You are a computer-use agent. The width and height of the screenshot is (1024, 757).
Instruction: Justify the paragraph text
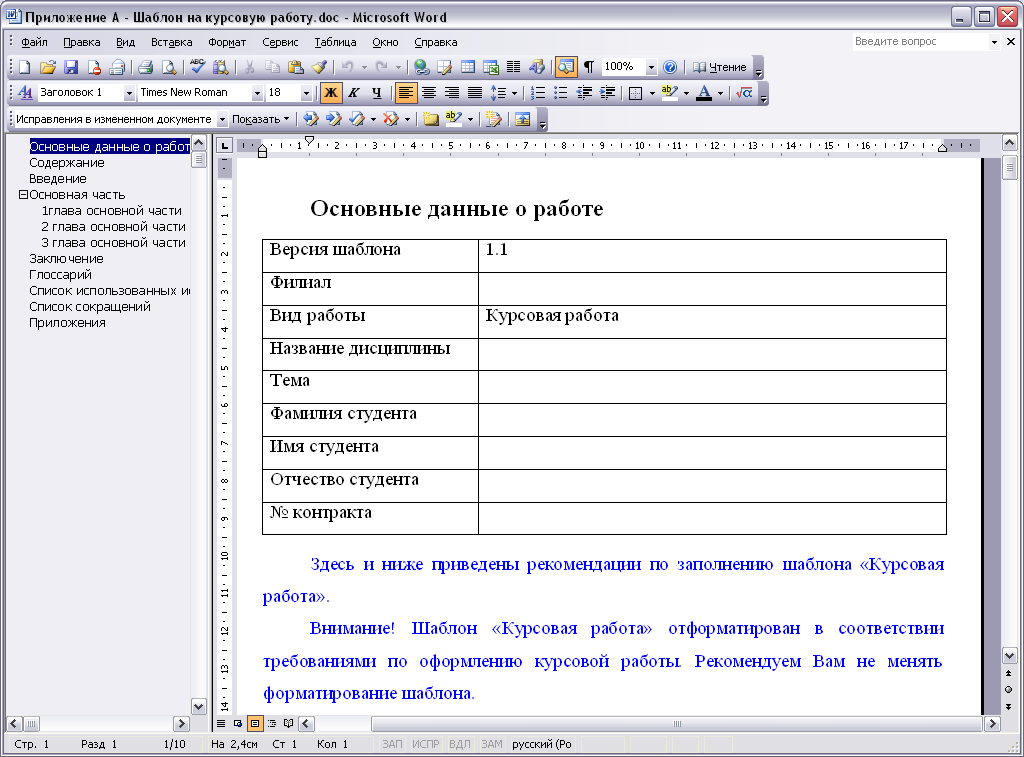[475, 93]
